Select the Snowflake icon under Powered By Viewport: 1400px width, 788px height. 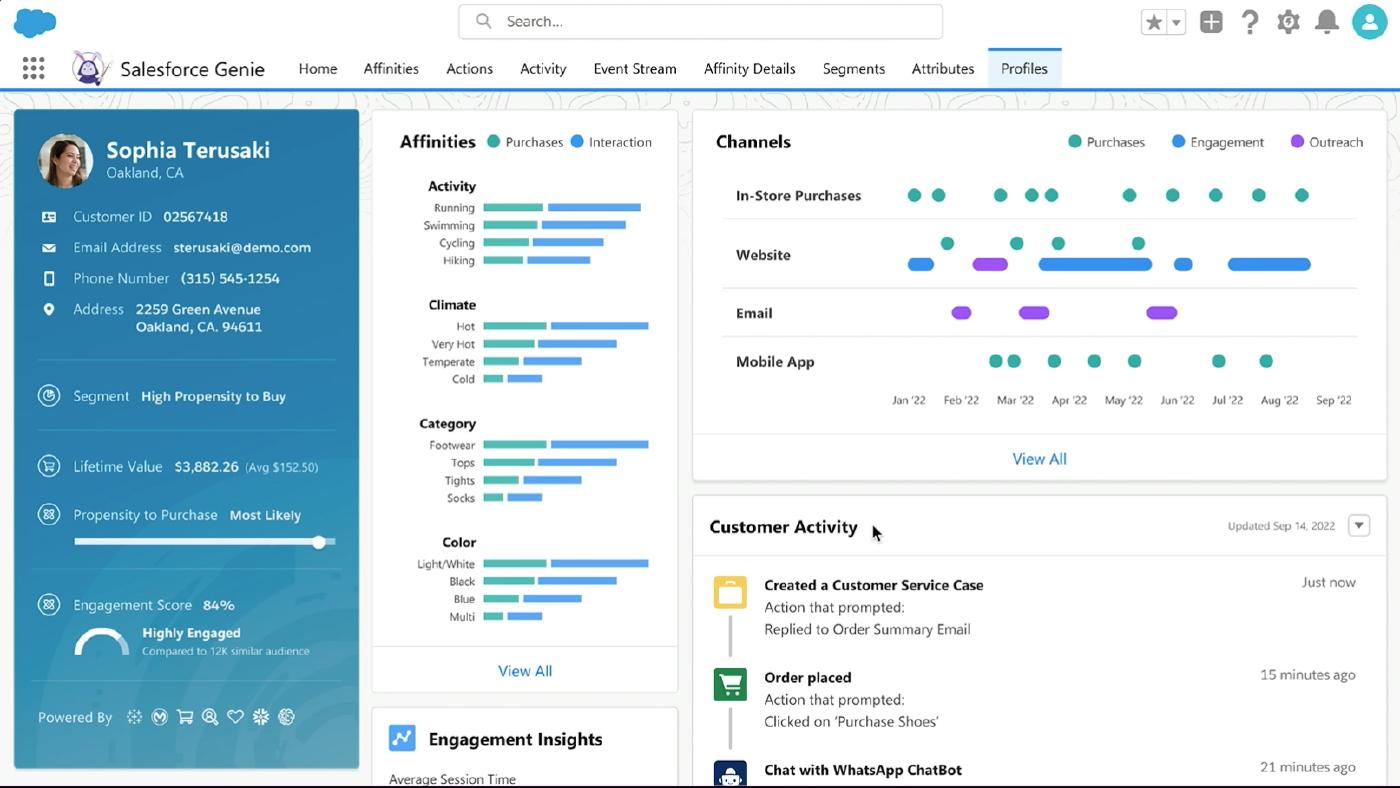coord(261,717)
